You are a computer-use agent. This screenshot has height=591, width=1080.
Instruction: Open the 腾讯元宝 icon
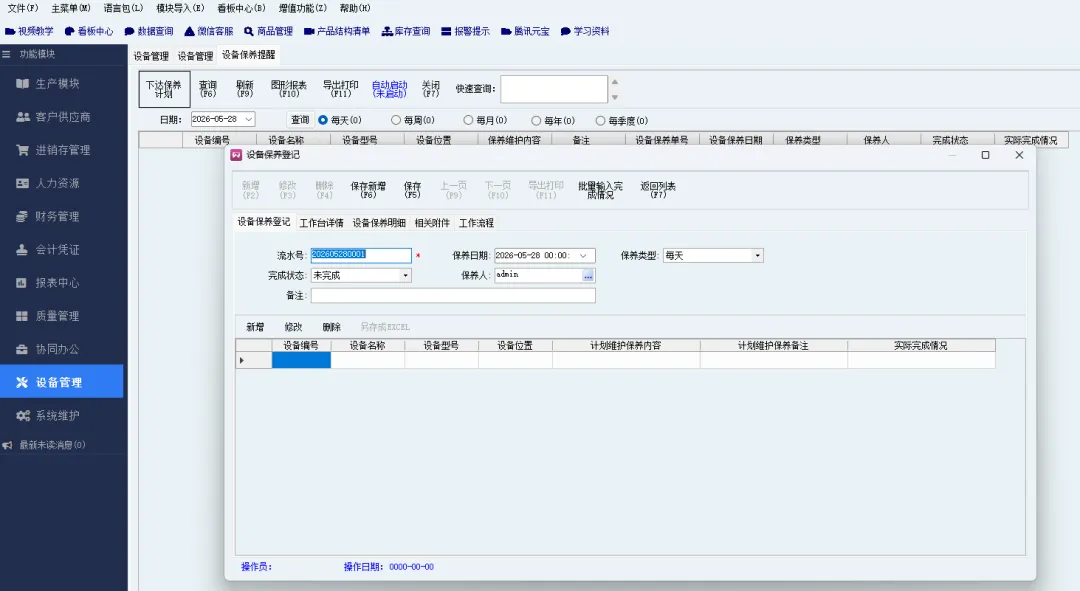(x=526, y=31)
